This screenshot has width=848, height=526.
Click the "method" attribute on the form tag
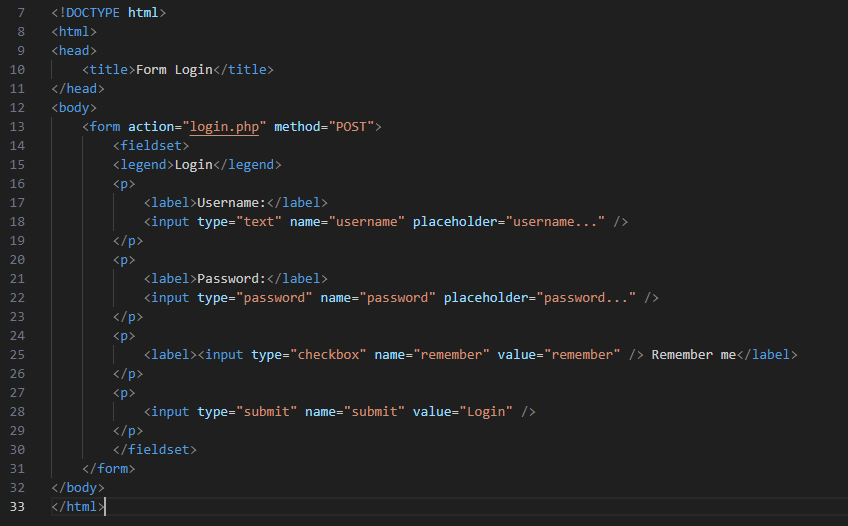[297, 126]
